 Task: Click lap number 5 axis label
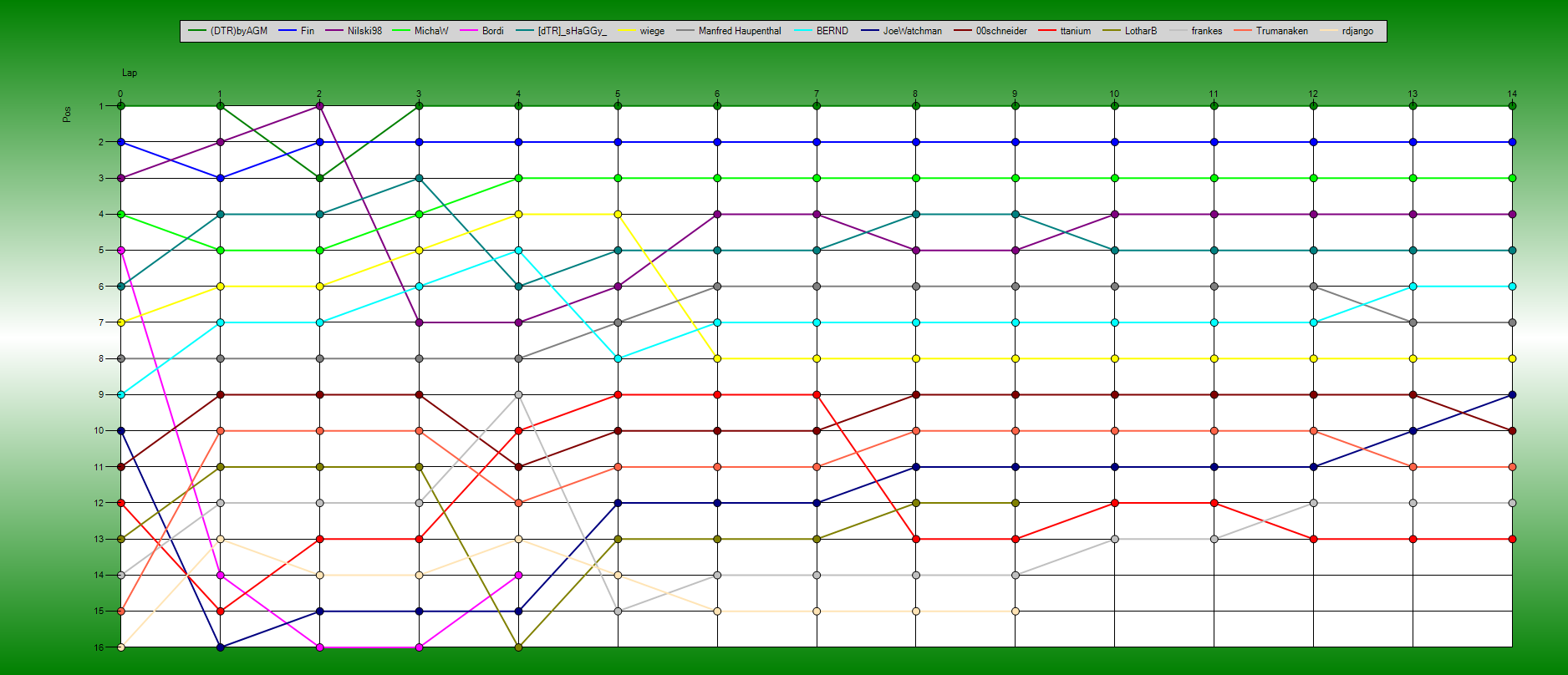618,94
